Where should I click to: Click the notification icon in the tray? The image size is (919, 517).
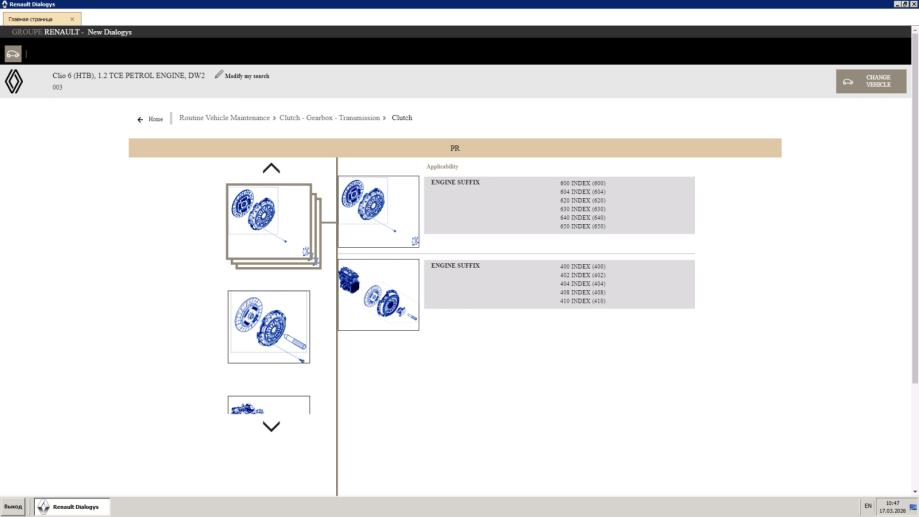[x=913, y=507]
